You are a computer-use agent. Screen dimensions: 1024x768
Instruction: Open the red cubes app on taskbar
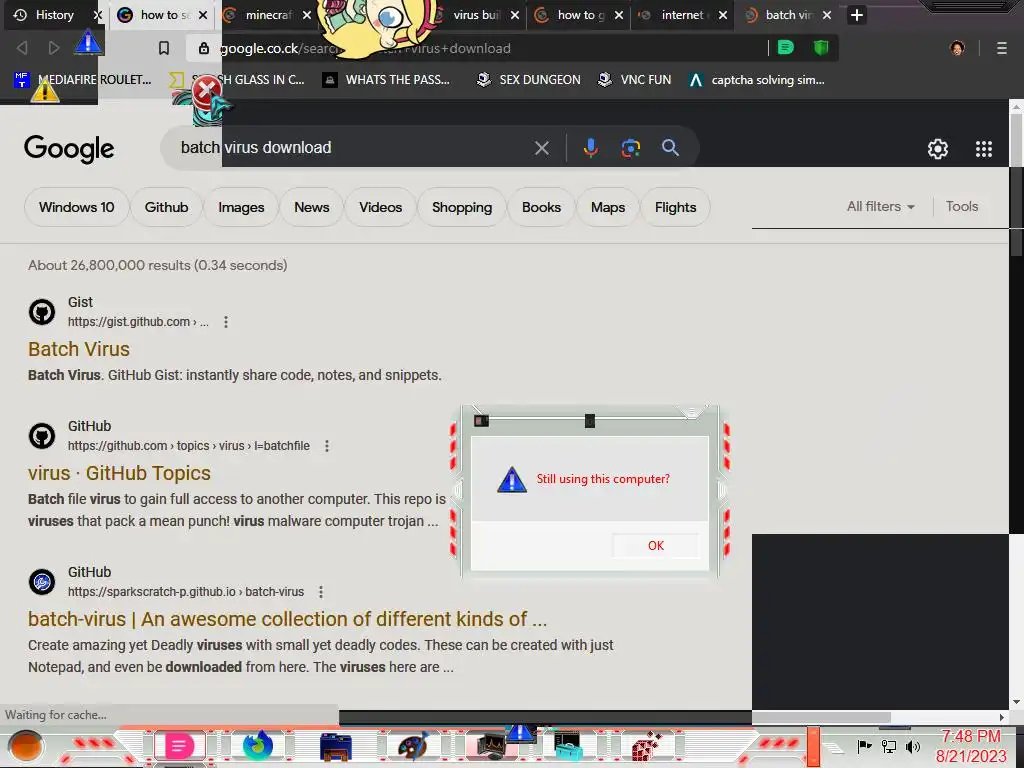pos(647,747)
